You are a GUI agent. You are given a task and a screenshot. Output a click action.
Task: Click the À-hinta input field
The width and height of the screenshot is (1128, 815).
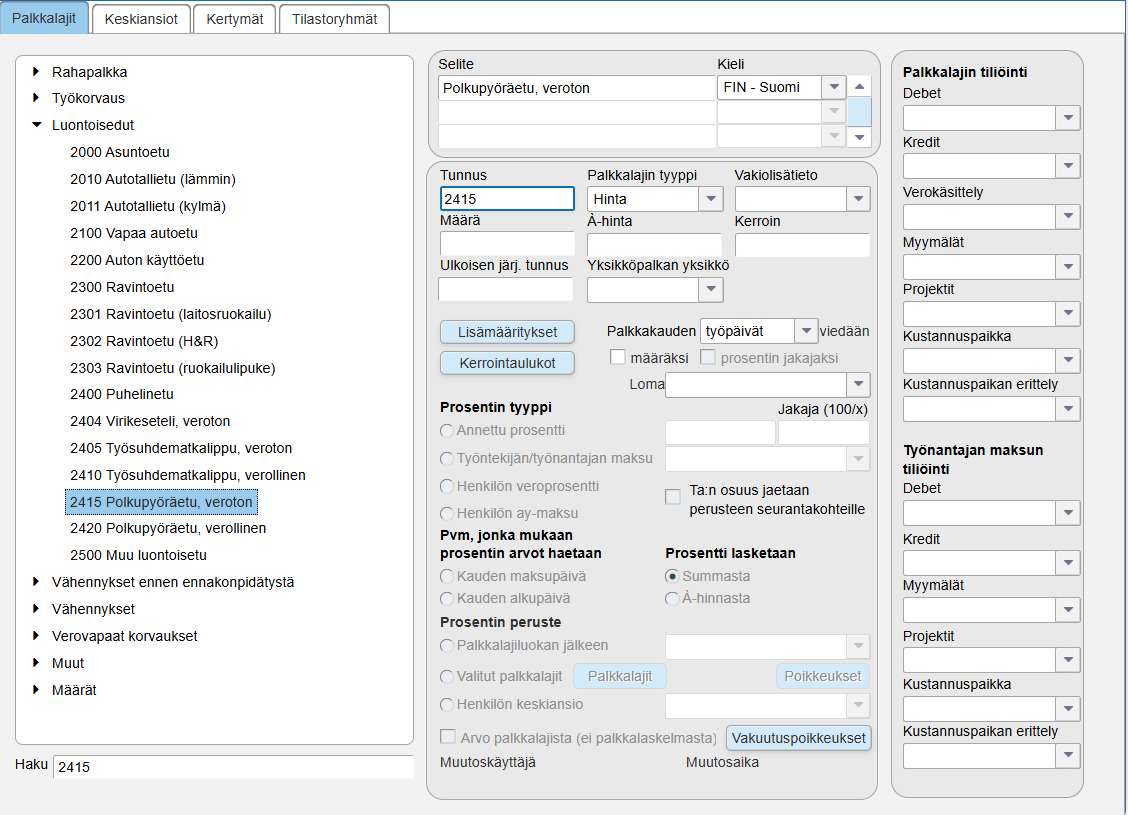click(654, 245)
